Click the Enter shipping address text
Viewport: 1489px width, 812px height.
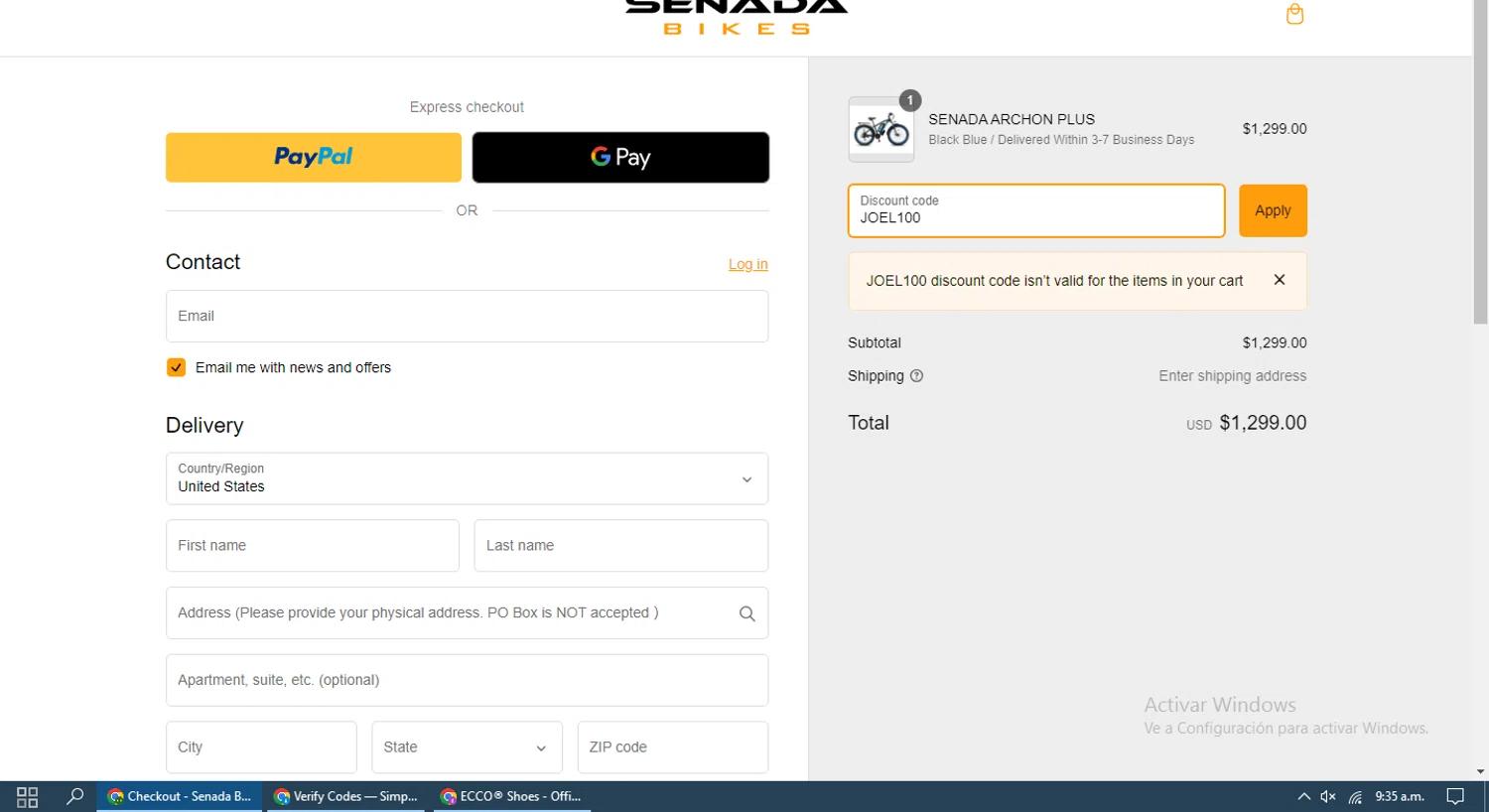click(x=1233, y=376)
